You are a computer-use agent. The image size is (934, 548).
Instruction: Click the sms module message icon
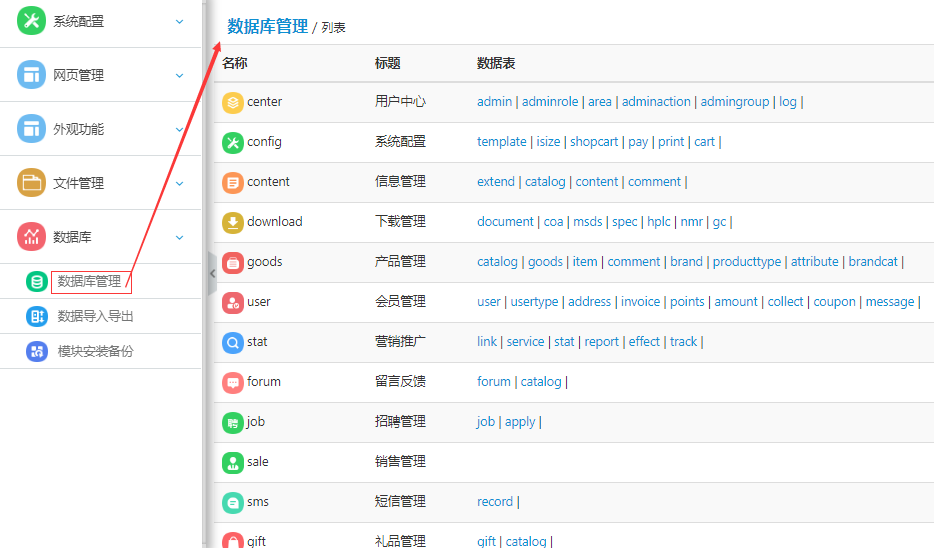tap(233, 502)
